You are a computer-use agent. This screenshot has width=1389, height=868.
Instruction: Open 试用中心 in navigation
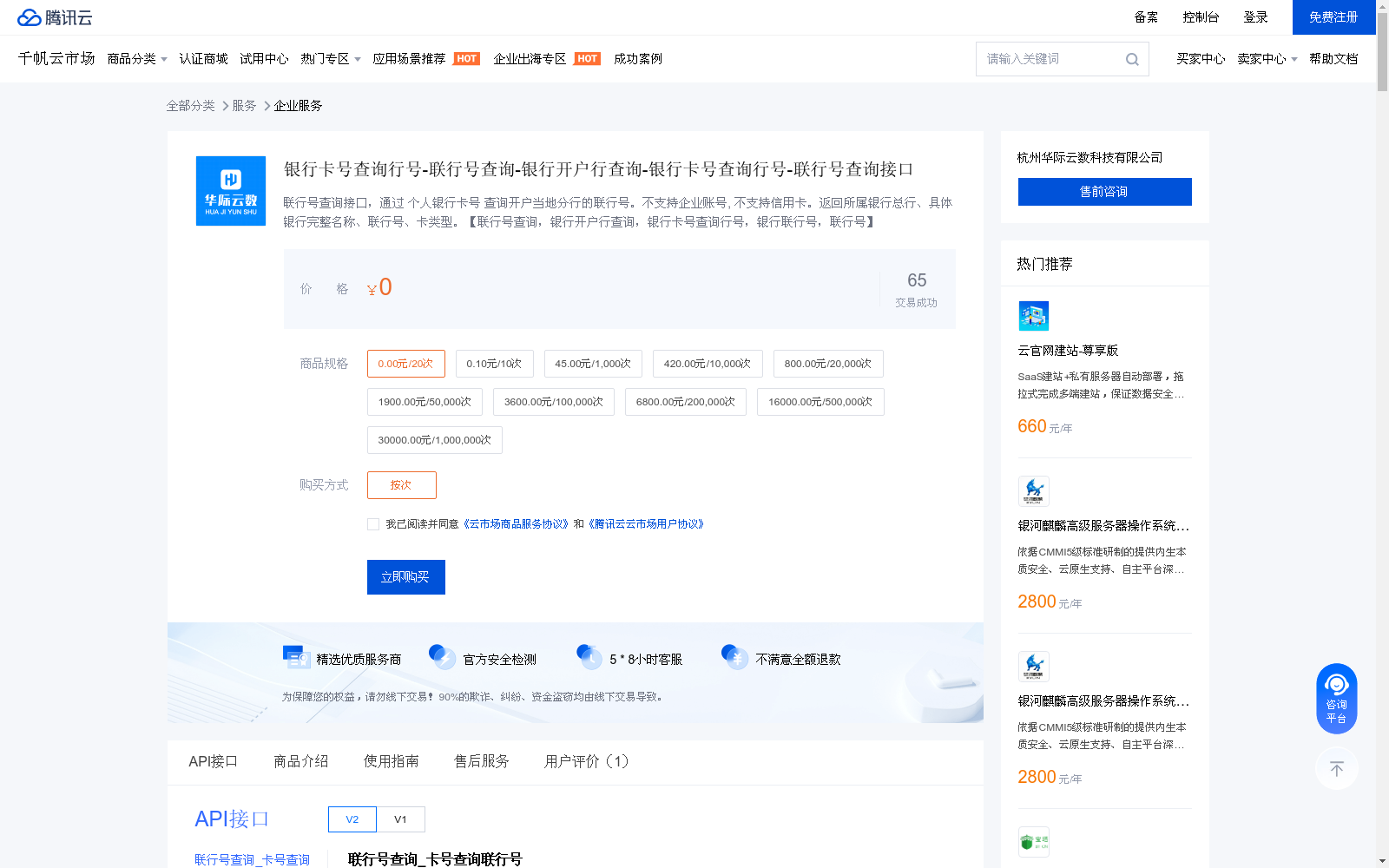click(264, 59)
